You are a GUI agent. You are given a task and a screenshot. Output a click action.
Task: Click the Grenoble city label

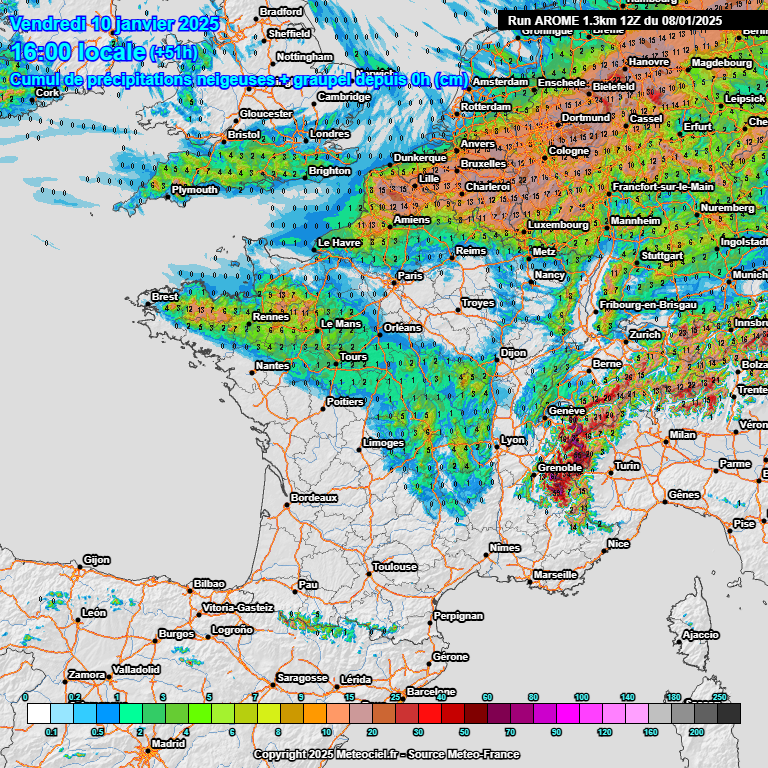(559, 468)
